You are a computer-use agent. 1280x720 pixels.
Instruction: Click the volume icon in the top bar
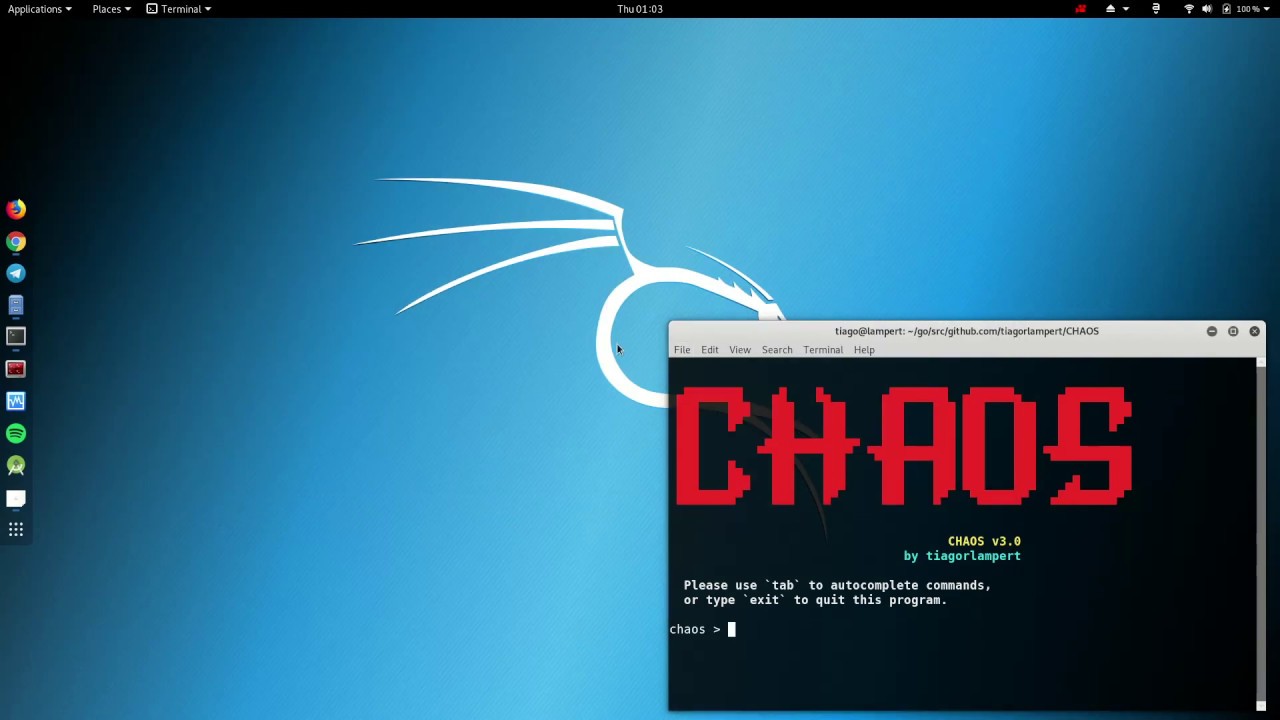click(x=1208, y=9)
